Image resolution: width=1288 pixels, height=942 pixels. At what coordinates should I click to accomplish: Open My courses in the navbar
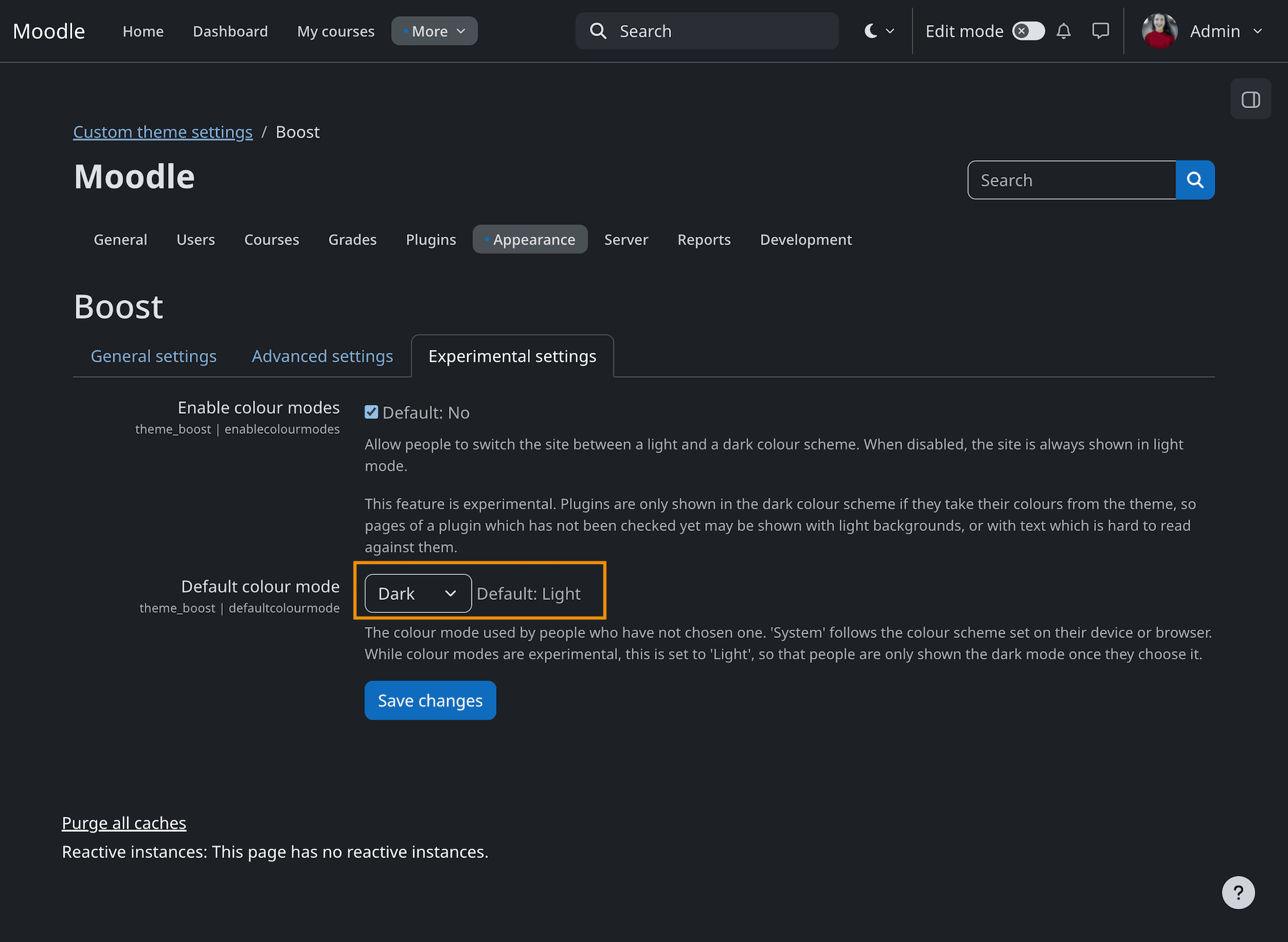coord(336,31)
